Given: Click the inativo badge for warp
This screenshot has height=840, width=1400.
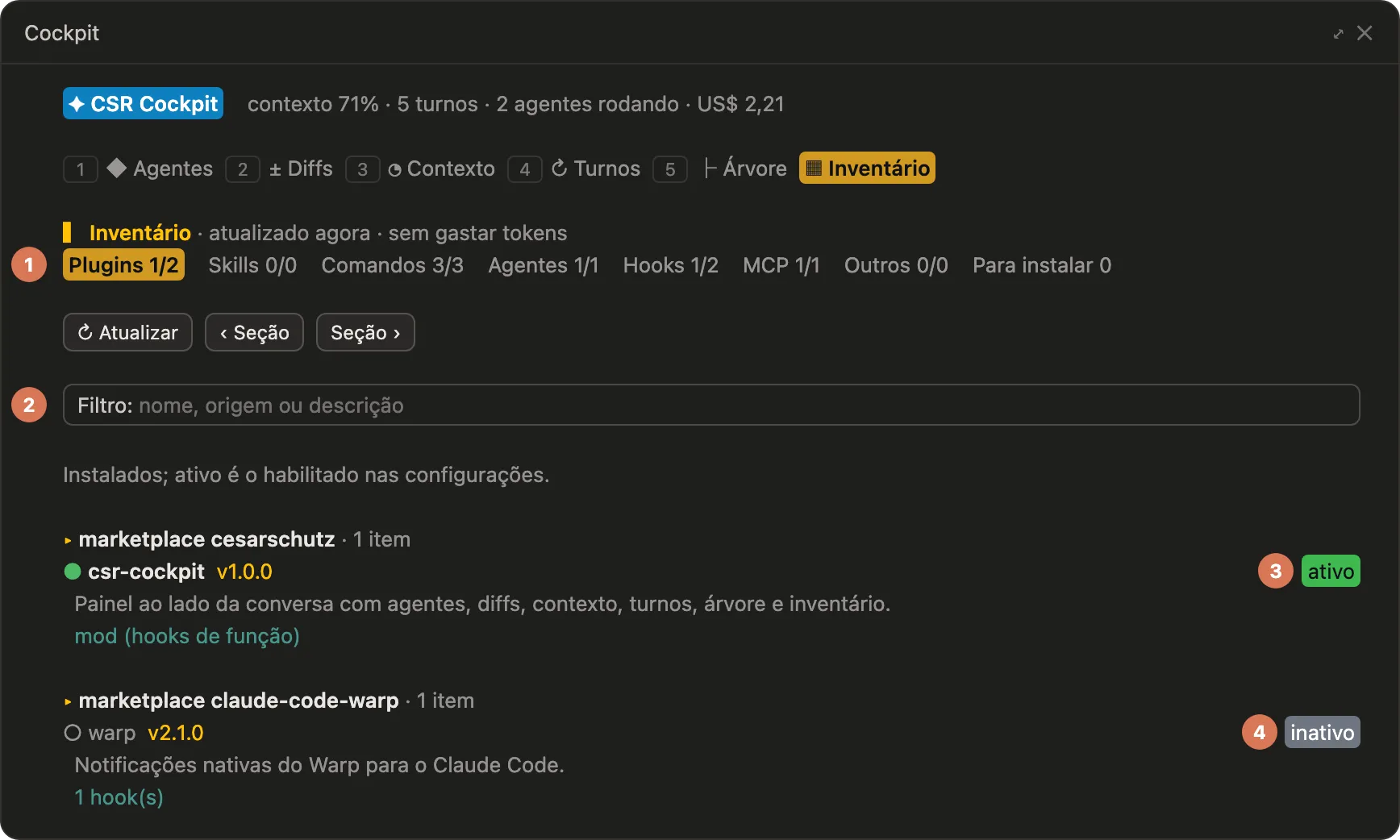Looking at the screenshot, I should pyautogui.click(x=1323, y=733).
